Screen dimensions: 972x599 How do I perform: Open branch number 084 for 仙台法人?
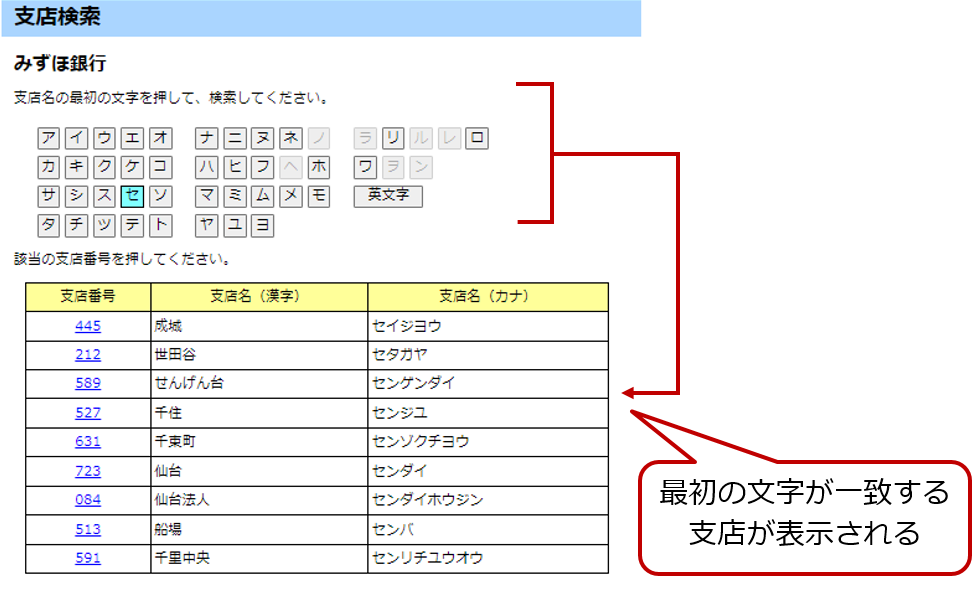[88, 500]
